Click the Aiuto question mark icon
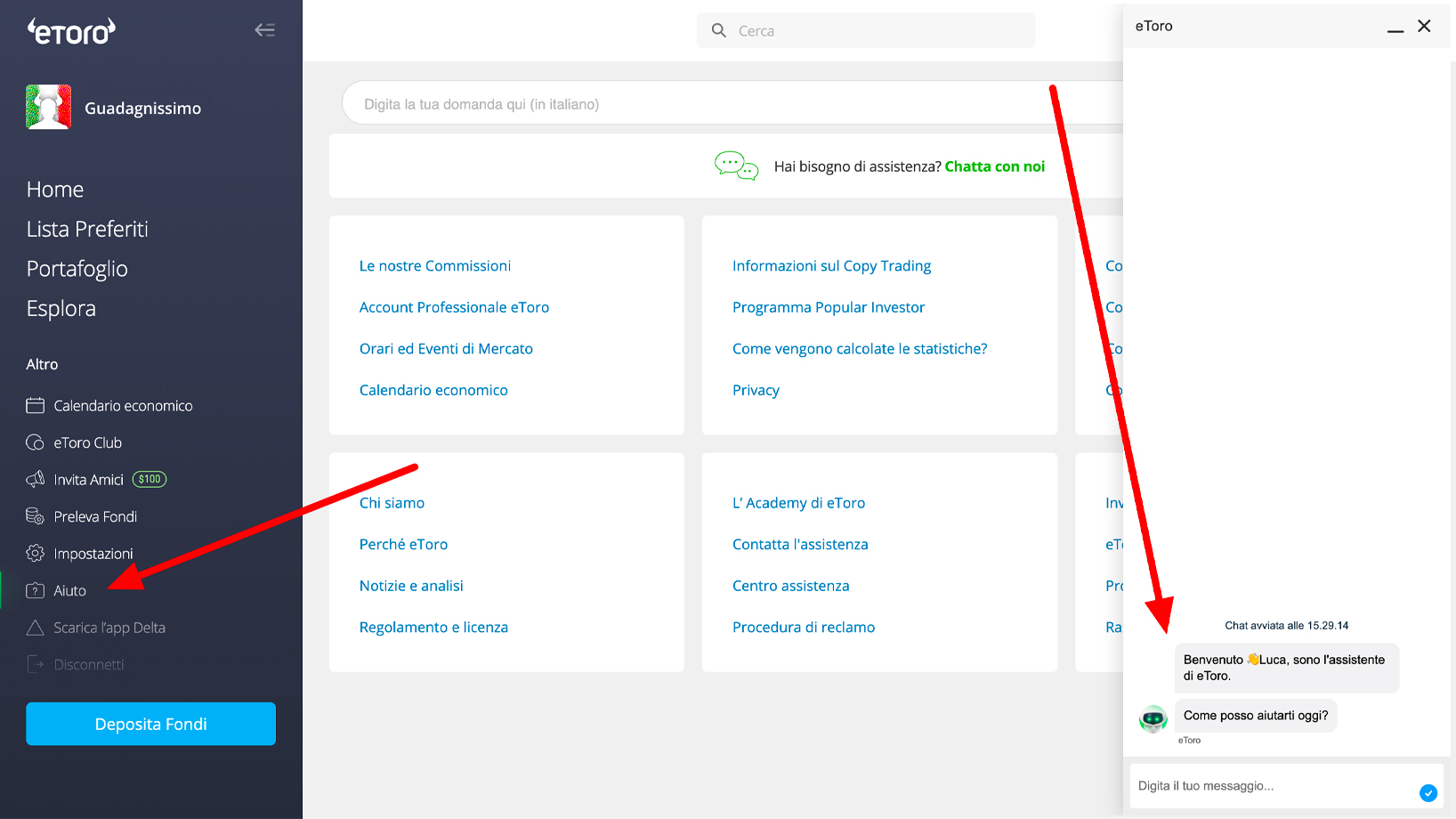Image resolution: width=1456 pixels, height=819 pixels. pos(36,590)
